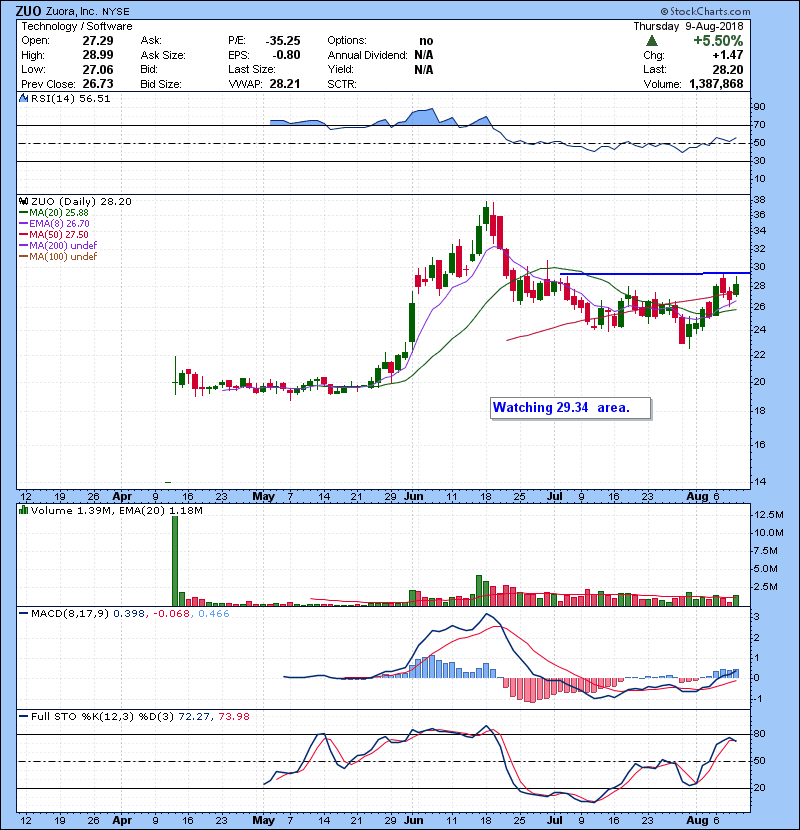Click the Open value 27.29

tap(98, 41)
